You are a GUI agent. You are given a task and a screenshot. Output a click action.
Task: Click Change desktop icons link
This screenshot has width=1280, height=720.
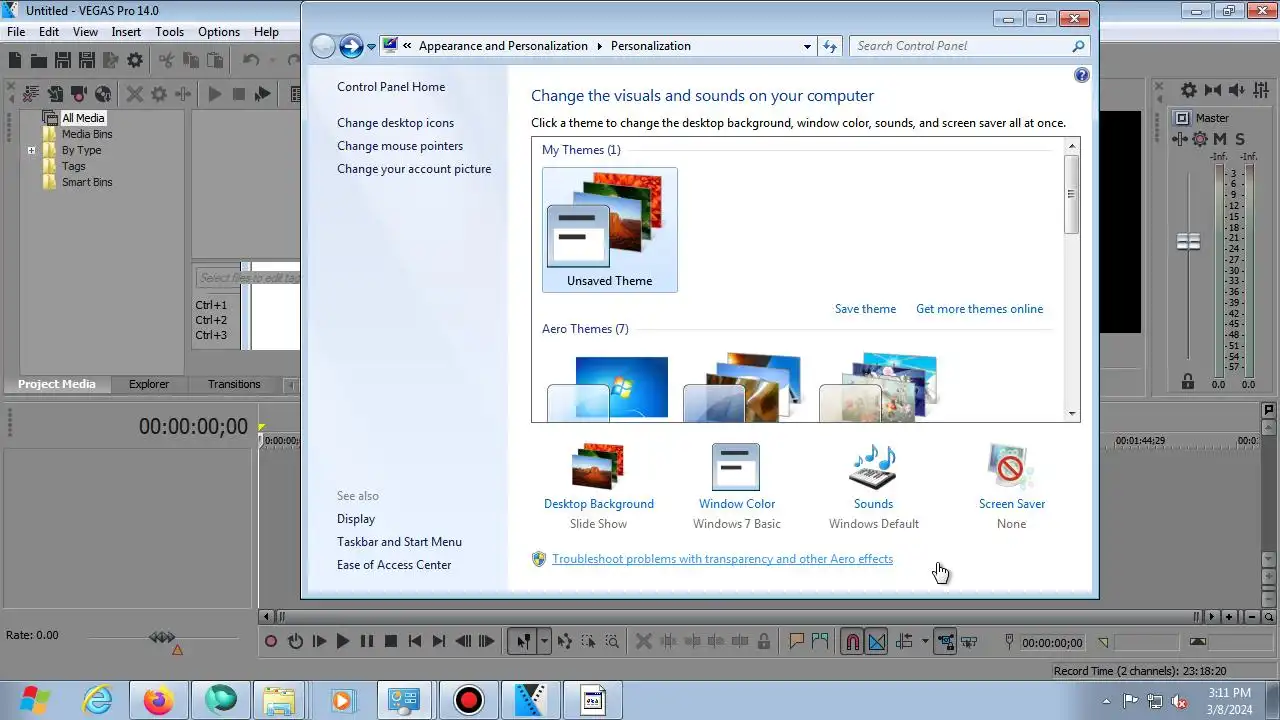click(395, 123)
